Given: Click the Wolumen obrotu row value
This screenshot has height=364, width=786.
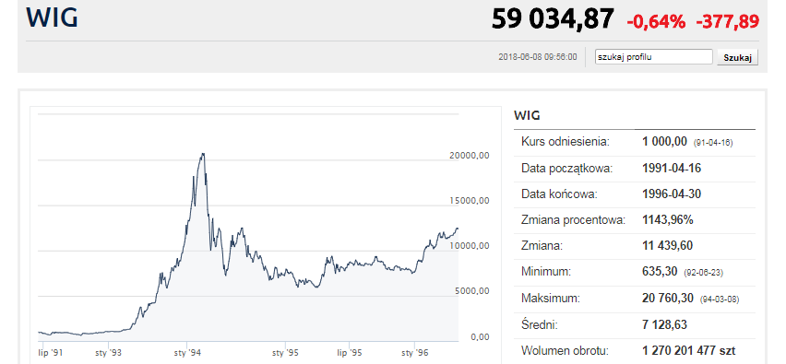Looking at the screenshot, I should coord(688,350).
